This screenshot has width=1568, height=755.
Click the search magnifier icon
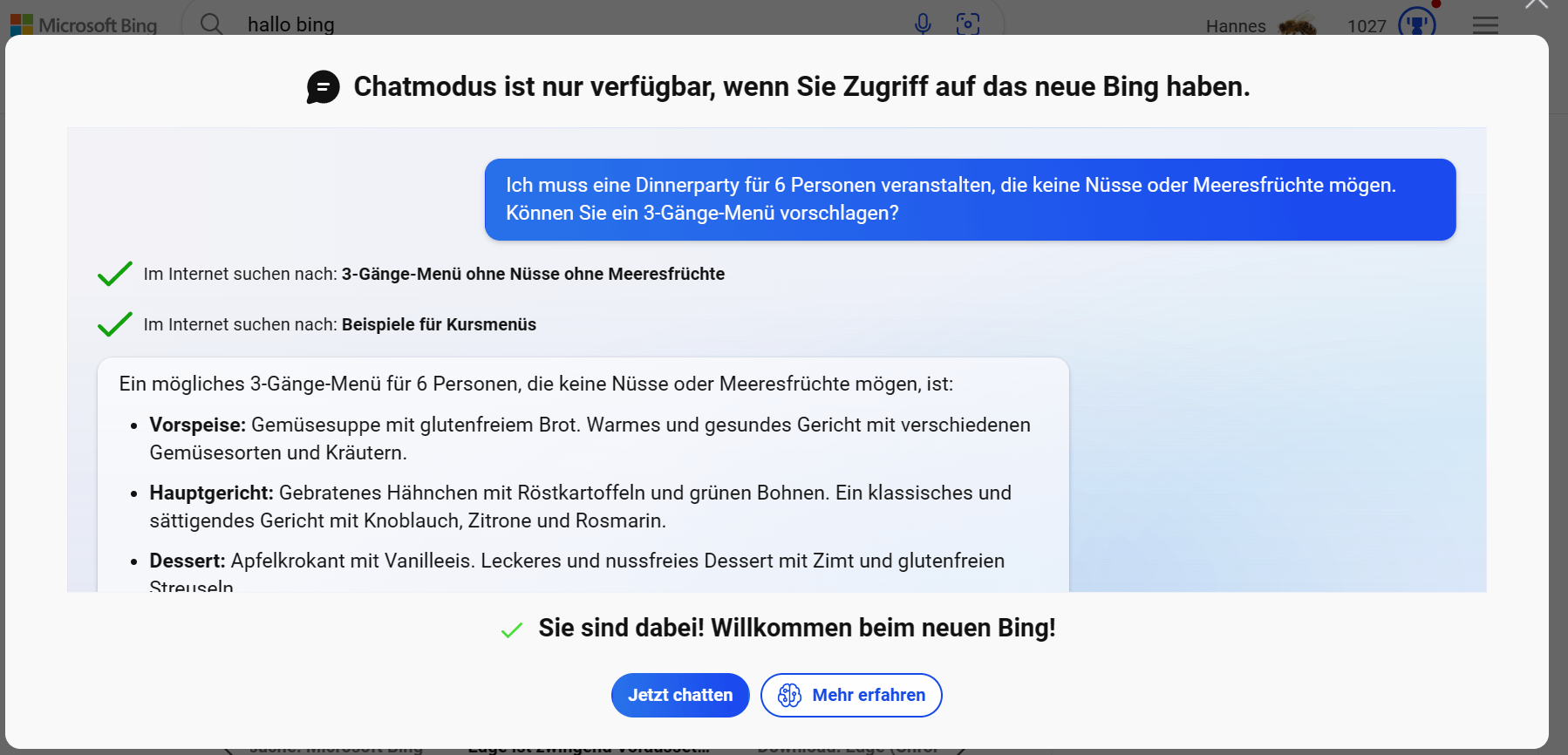tap(211, 24)
